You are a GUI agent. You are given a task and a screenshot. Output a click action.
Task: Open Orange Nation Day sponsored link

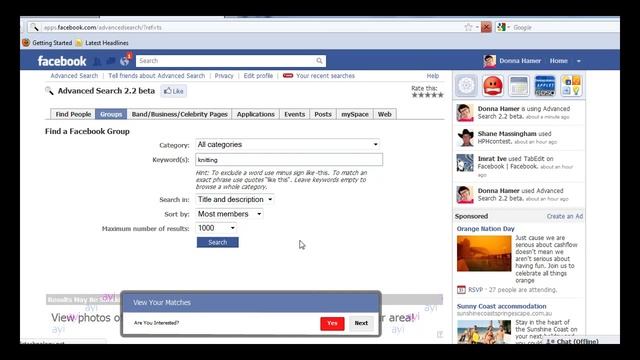click(485, 229)
